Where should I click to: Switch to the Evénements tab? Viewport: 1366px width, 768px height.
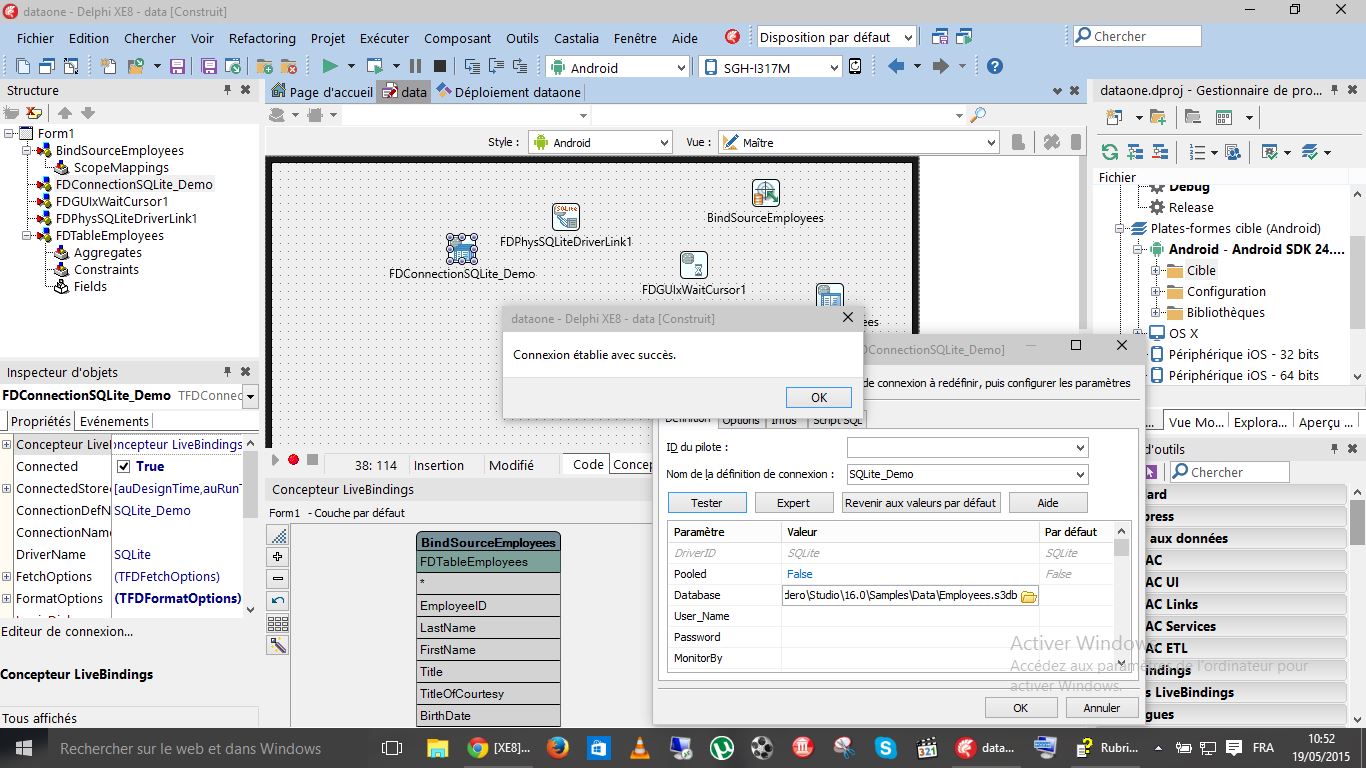(114, 422)
